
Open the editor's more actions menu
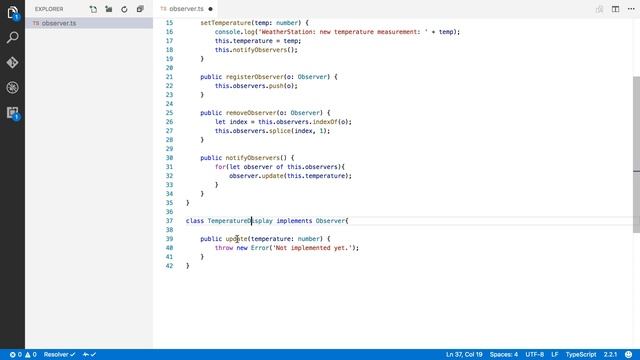[631, 9]
